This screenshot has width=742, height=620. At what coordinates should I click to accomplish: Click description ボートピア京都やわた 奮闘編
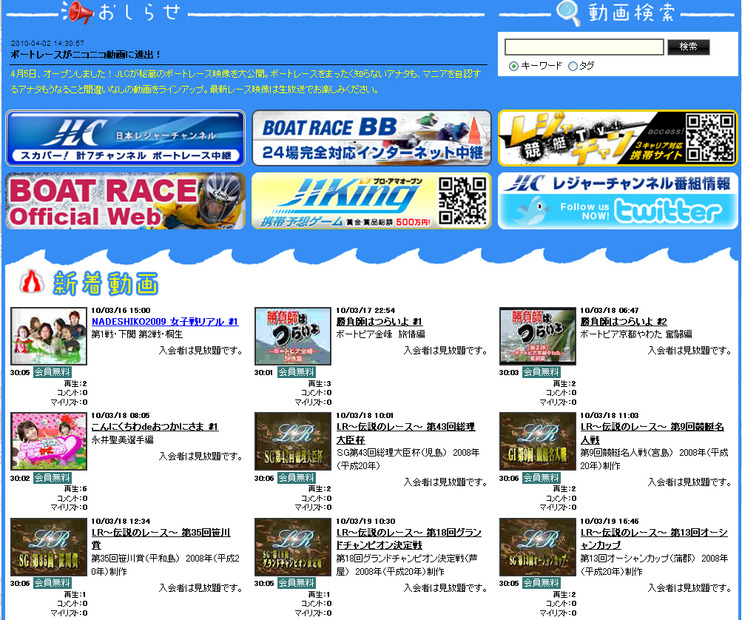point(636,335)
